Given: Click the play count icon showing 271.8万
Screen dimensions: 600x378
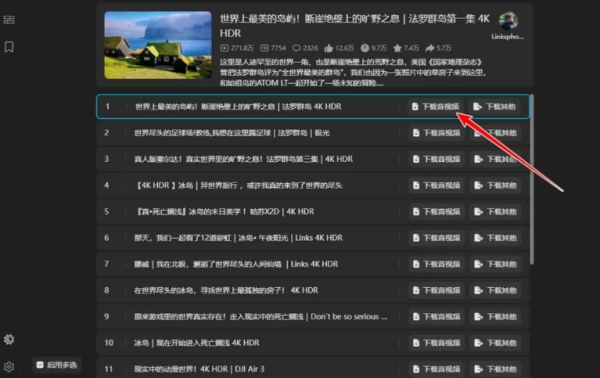Looking at the screenshot, I should [224, 48].
